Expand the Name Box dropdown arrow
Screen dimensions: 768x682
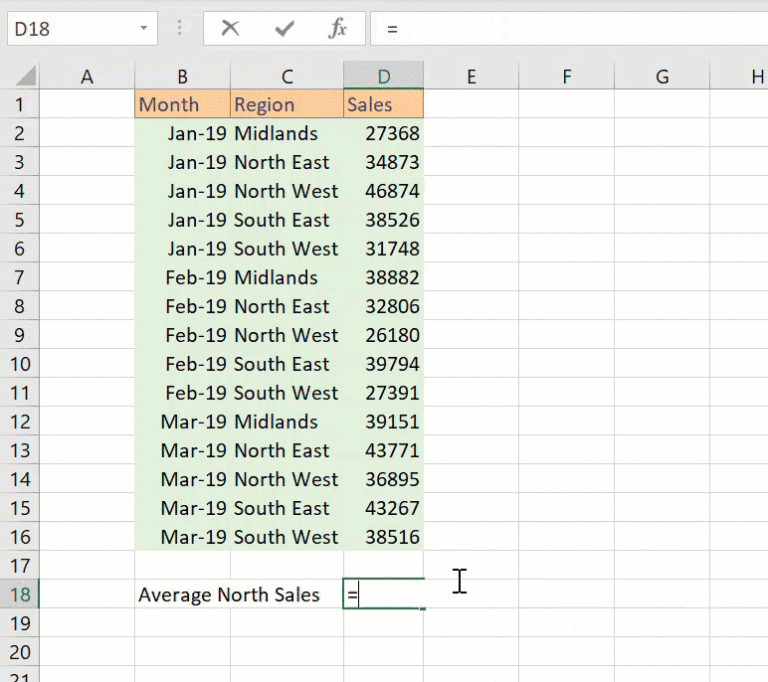pos(144,28)
